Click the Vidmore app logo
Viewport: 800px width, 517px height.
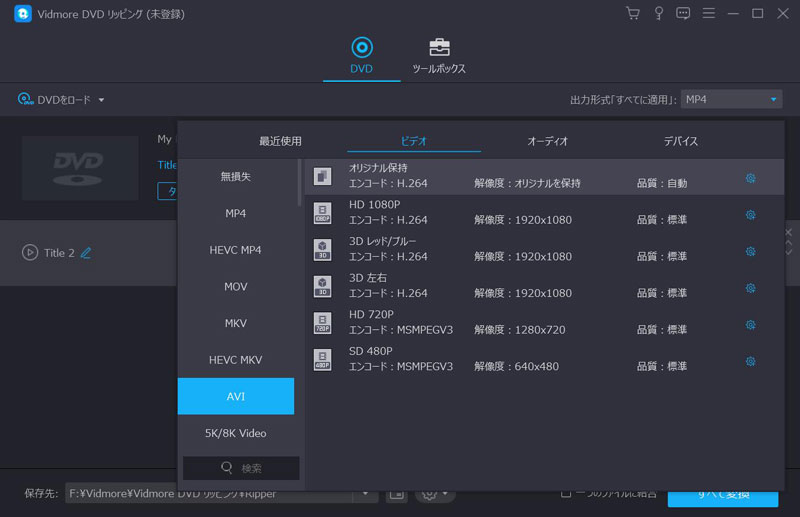click(x=22, y=14)
